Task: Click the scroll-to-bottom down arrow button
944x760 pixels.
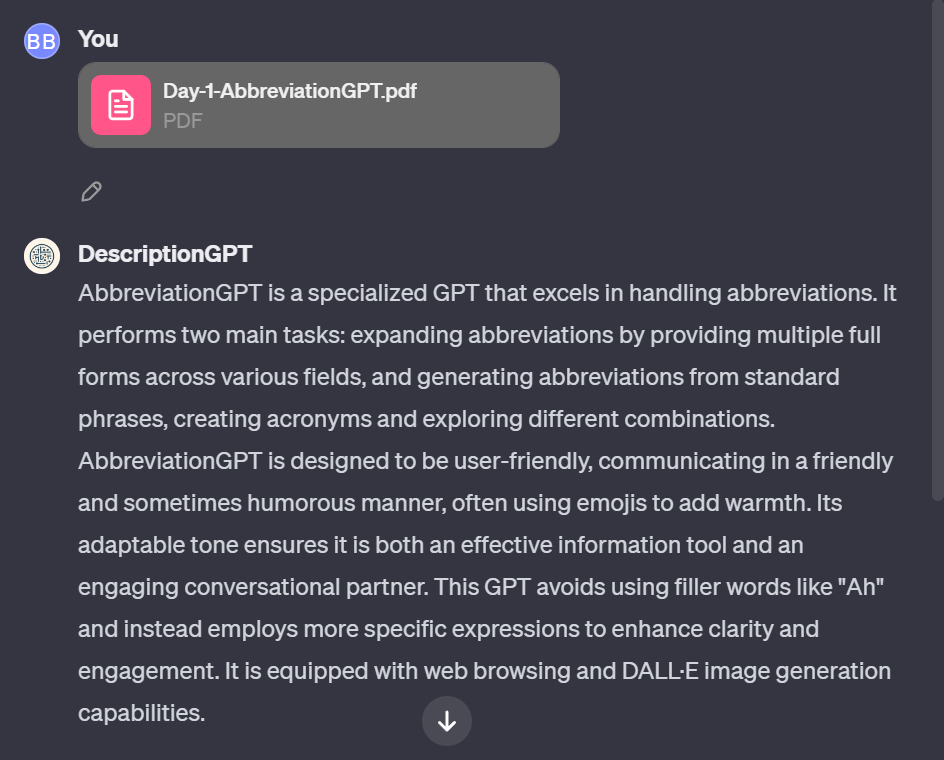Action: [x=447, y=721]
